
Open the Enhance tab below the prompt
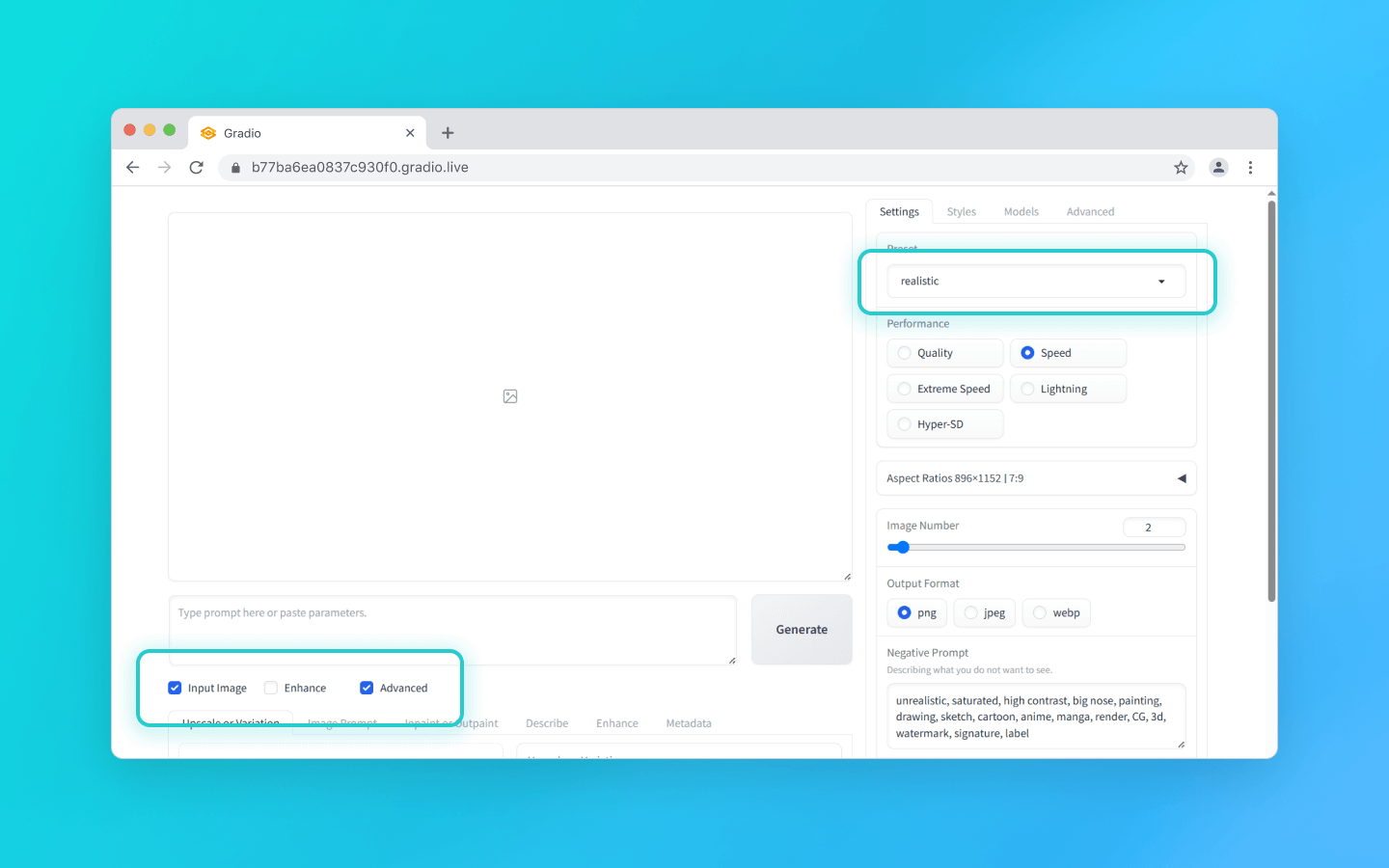pyautogui.click(x=617, y=723)
